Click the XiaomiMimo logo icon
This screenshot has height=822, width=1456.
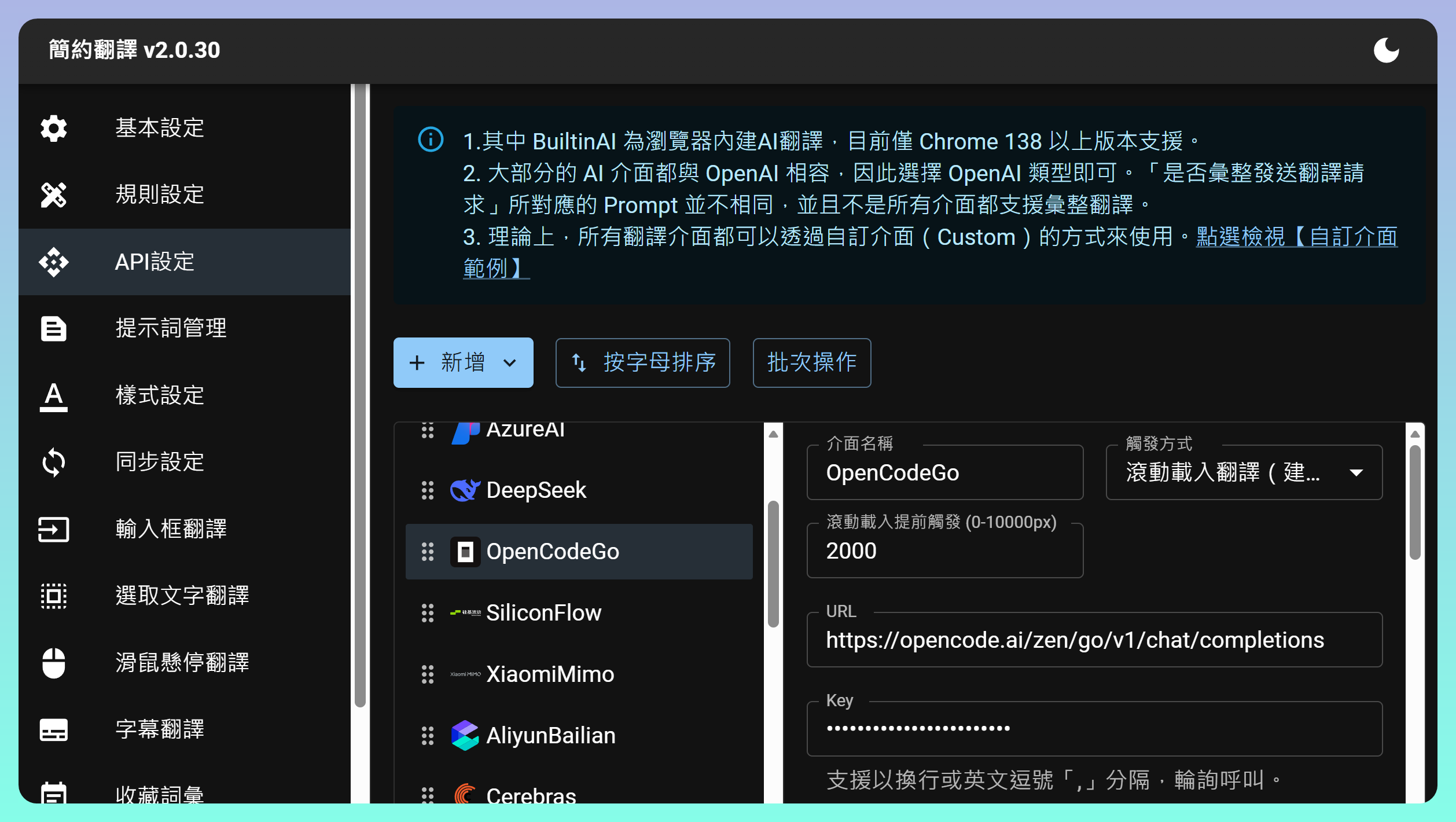[x=465, y=674]
